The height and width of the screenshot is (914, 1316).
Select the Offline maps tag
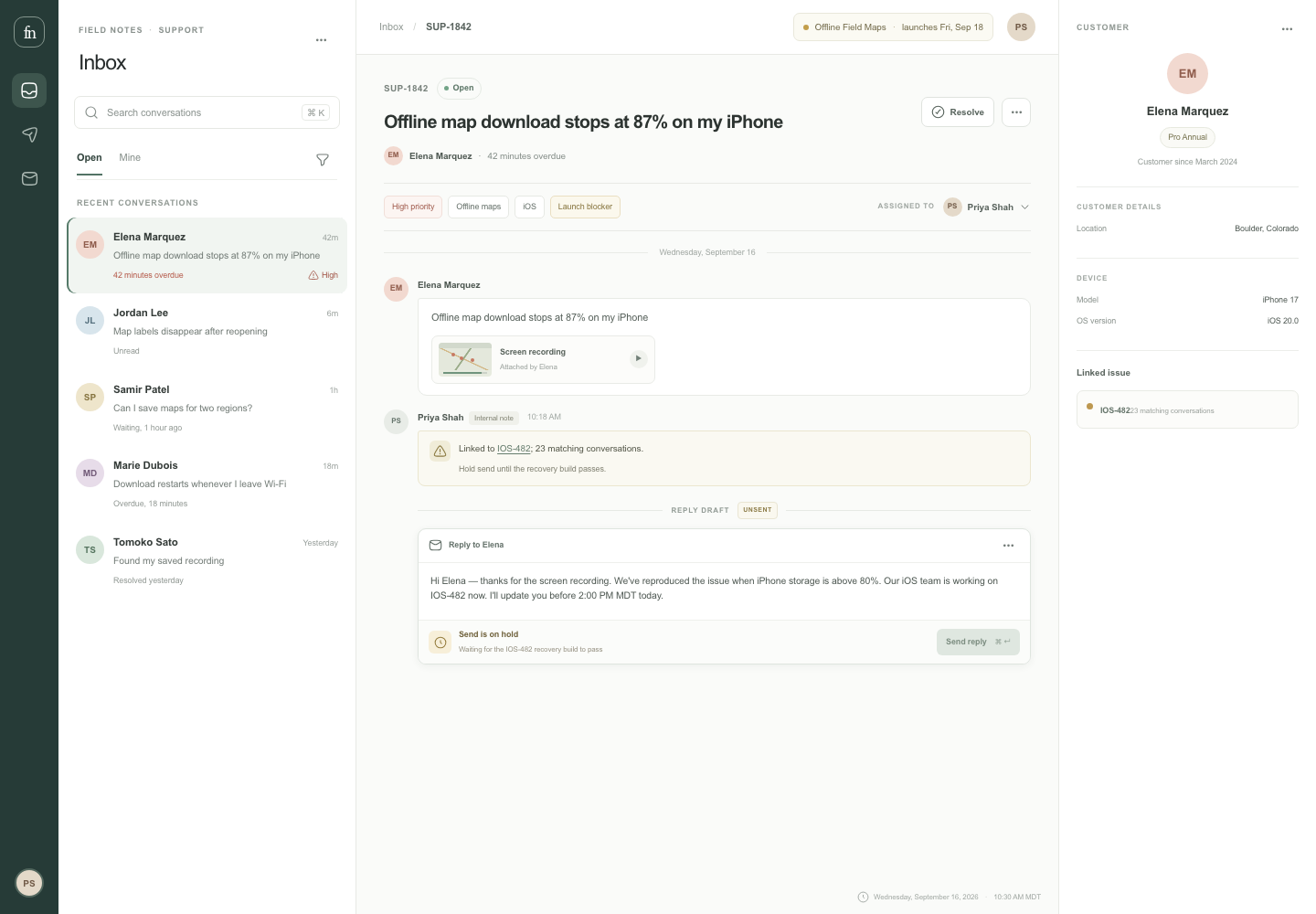[479, 207]
